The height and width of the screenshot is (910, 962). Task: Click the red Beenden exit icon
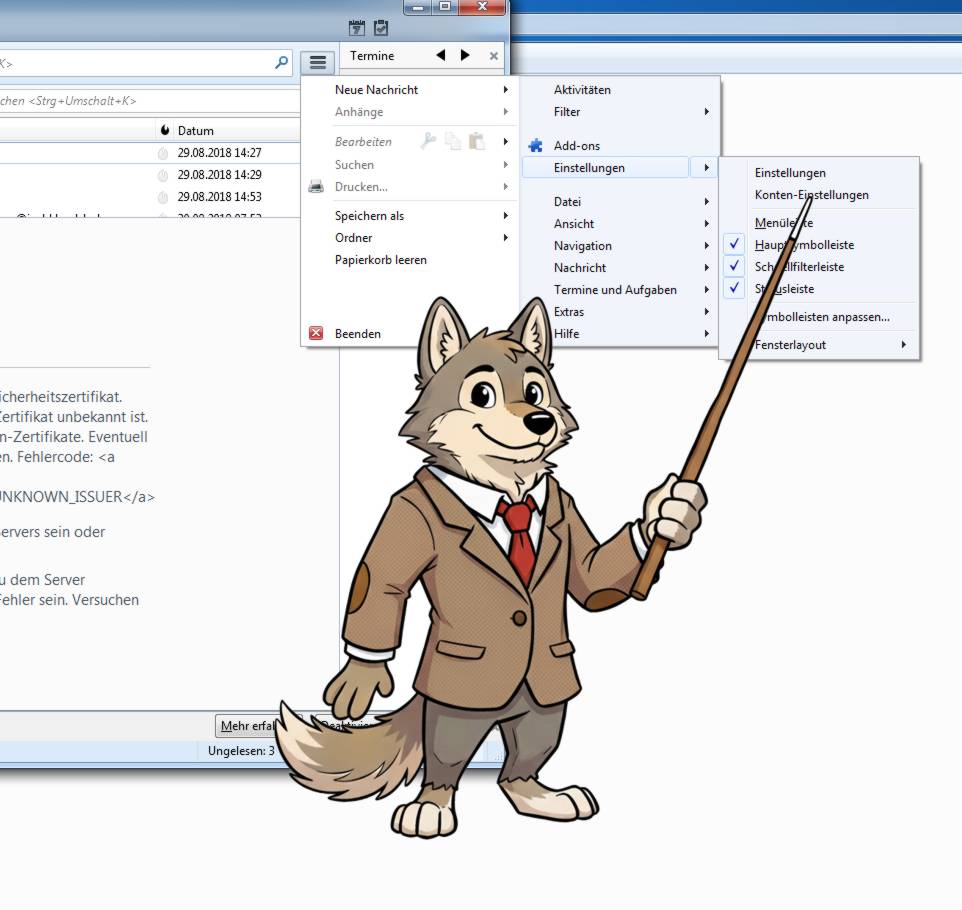click(x=316, y=334)
